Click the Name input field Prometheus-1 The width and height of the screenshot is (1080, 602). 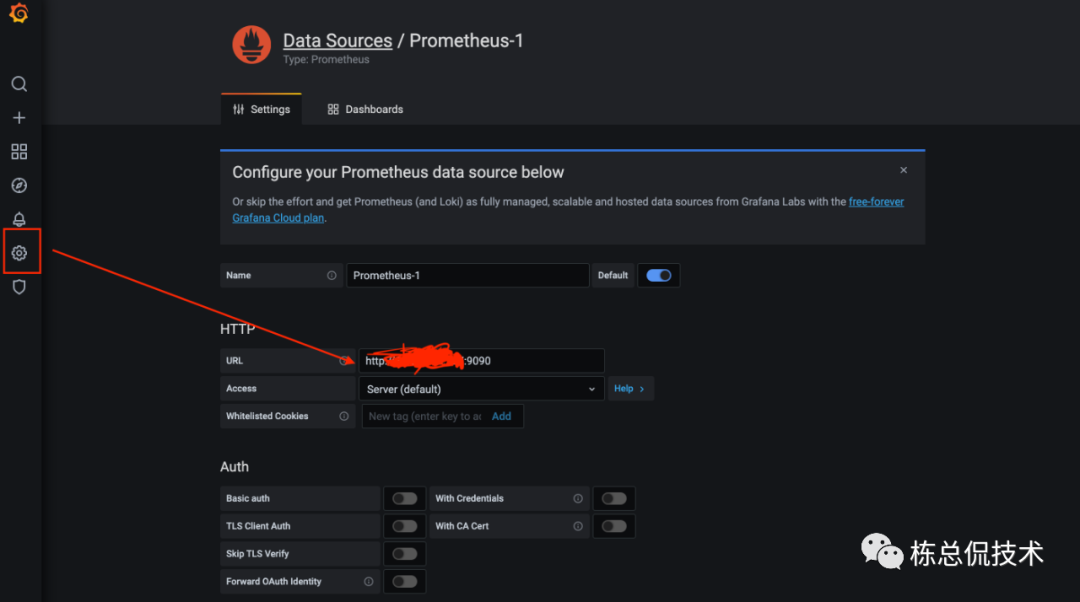click(x=468, y=276)
